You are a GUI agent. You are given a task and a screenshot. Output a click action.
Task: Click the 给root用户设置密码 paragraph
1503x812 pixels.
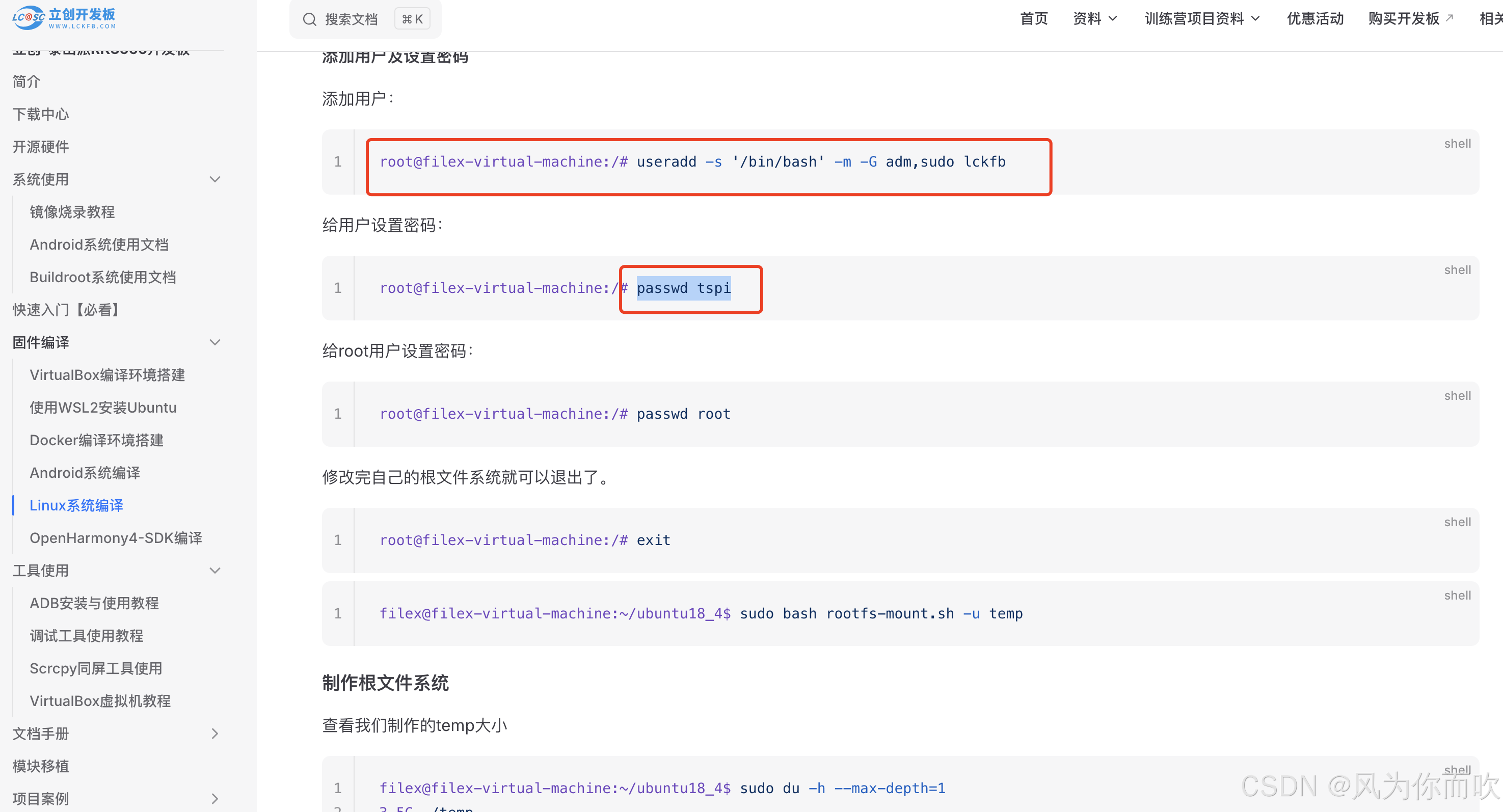[398, 351]
